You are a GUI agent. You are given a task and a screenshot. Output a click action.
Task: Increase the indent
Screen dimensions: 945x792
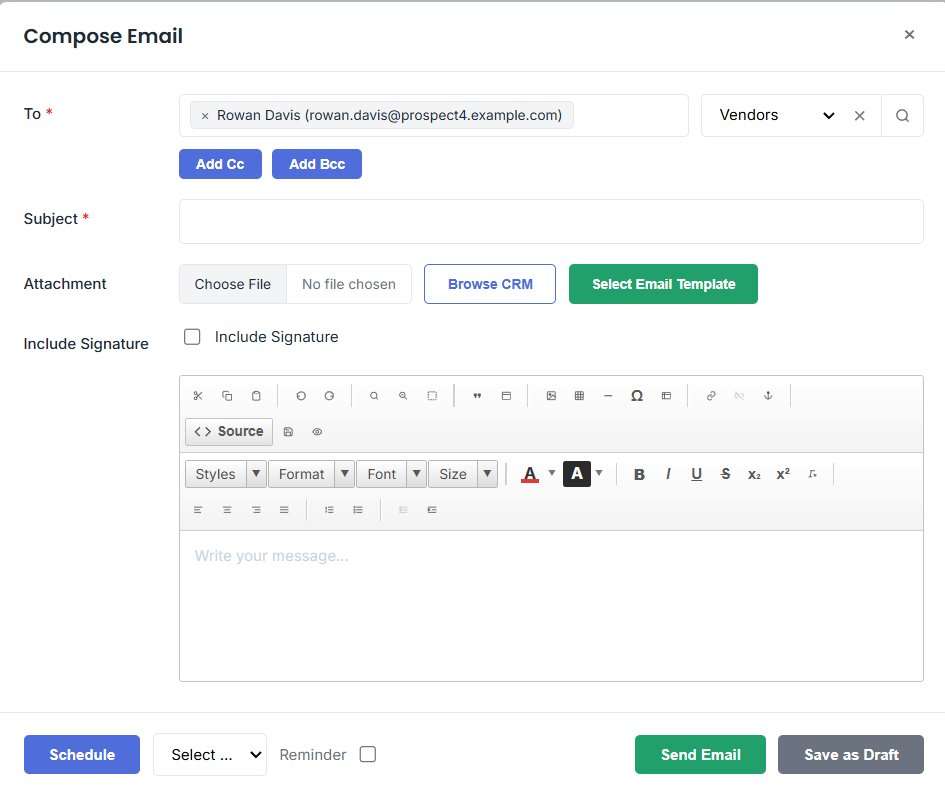[x=432, y=510]
